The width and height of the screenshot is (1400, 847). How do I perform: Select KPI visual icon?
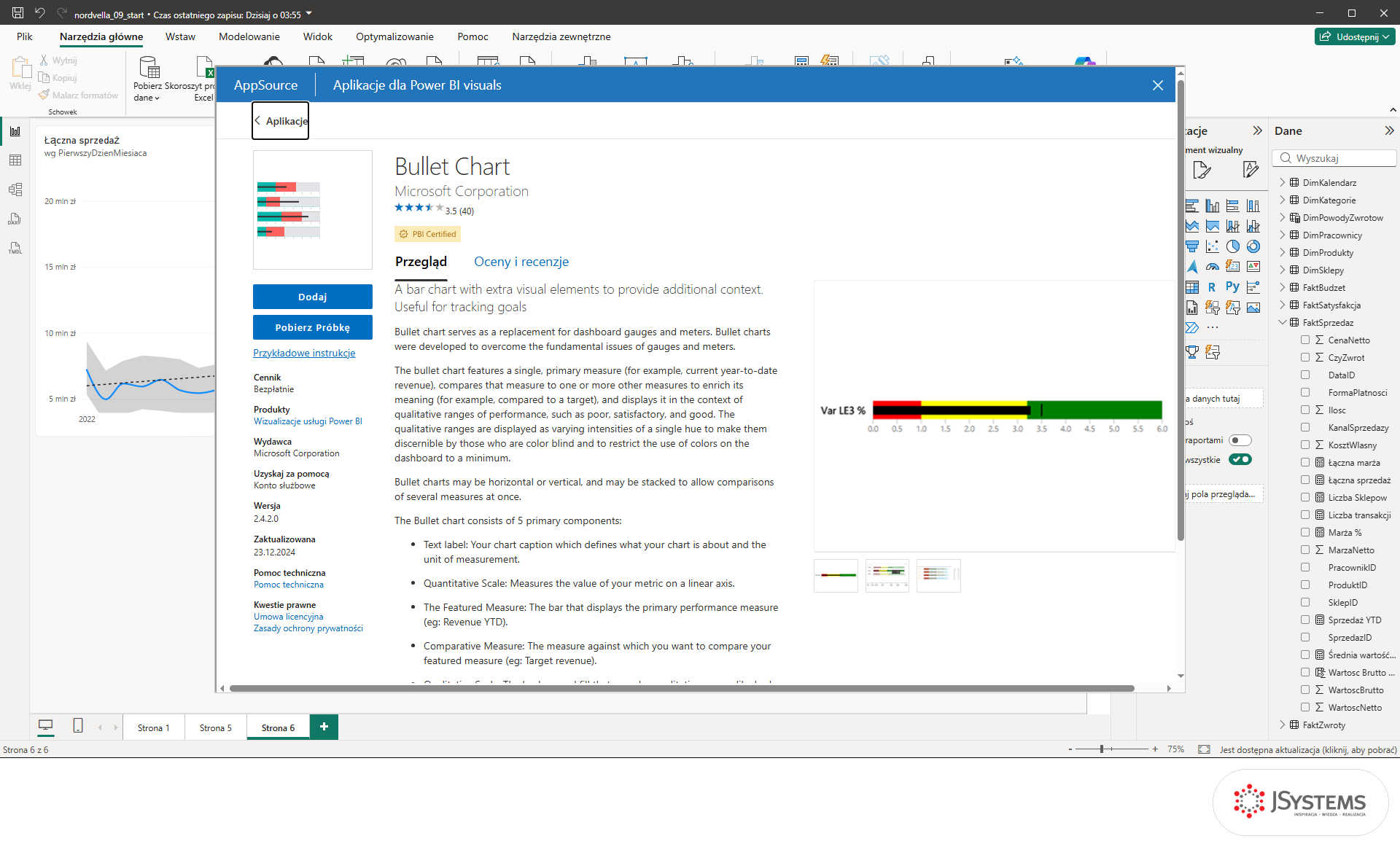point(1253,267)
